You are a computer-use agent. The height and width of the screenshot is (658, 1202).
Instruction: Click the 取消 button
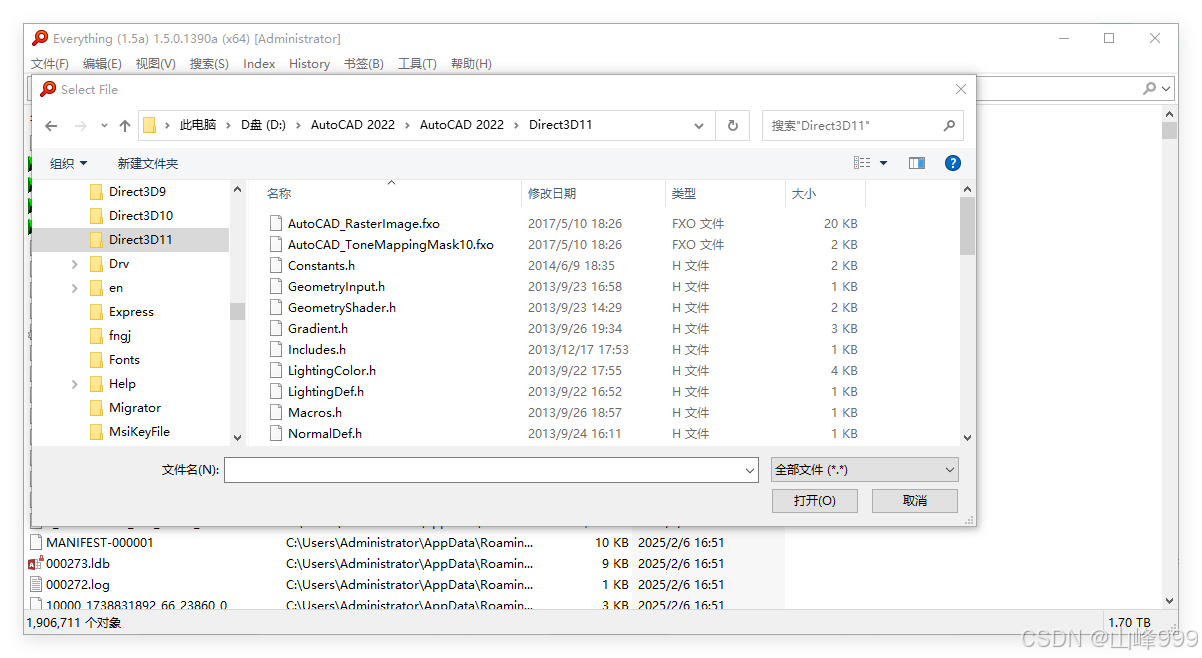(915, 501)
